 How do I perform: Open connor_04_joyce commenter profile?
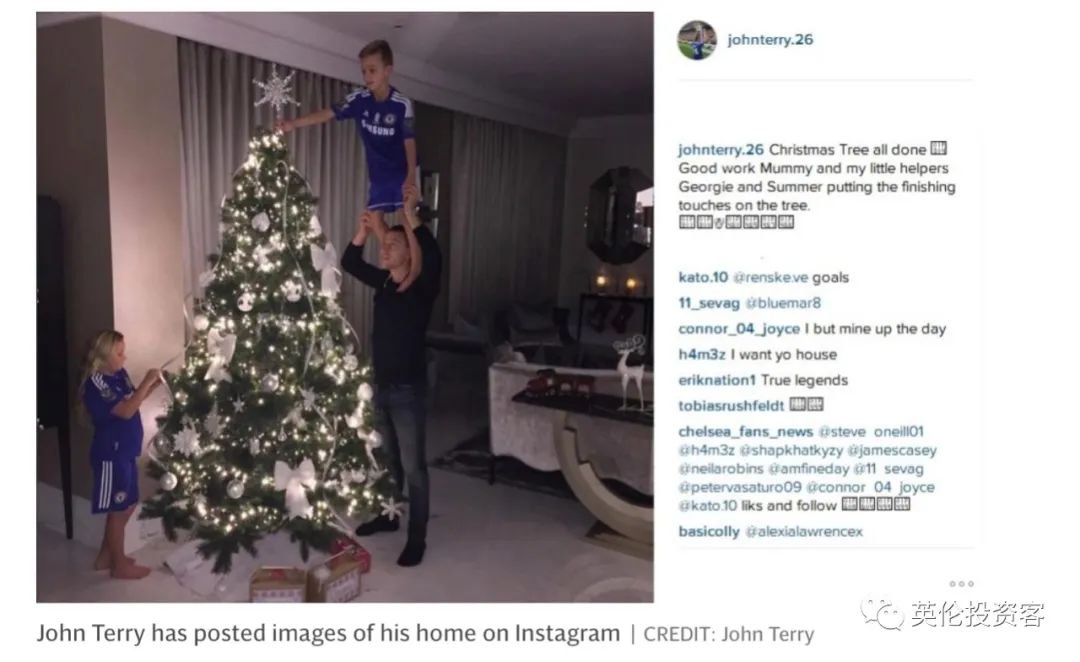pos(739,329)
